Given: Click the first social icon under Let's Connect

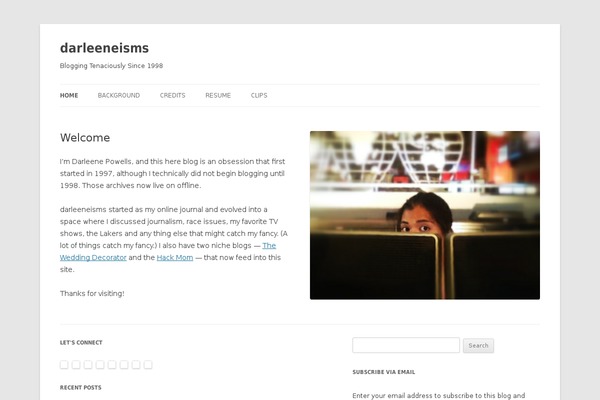Looking at the screenshot, I should (64, 365).
